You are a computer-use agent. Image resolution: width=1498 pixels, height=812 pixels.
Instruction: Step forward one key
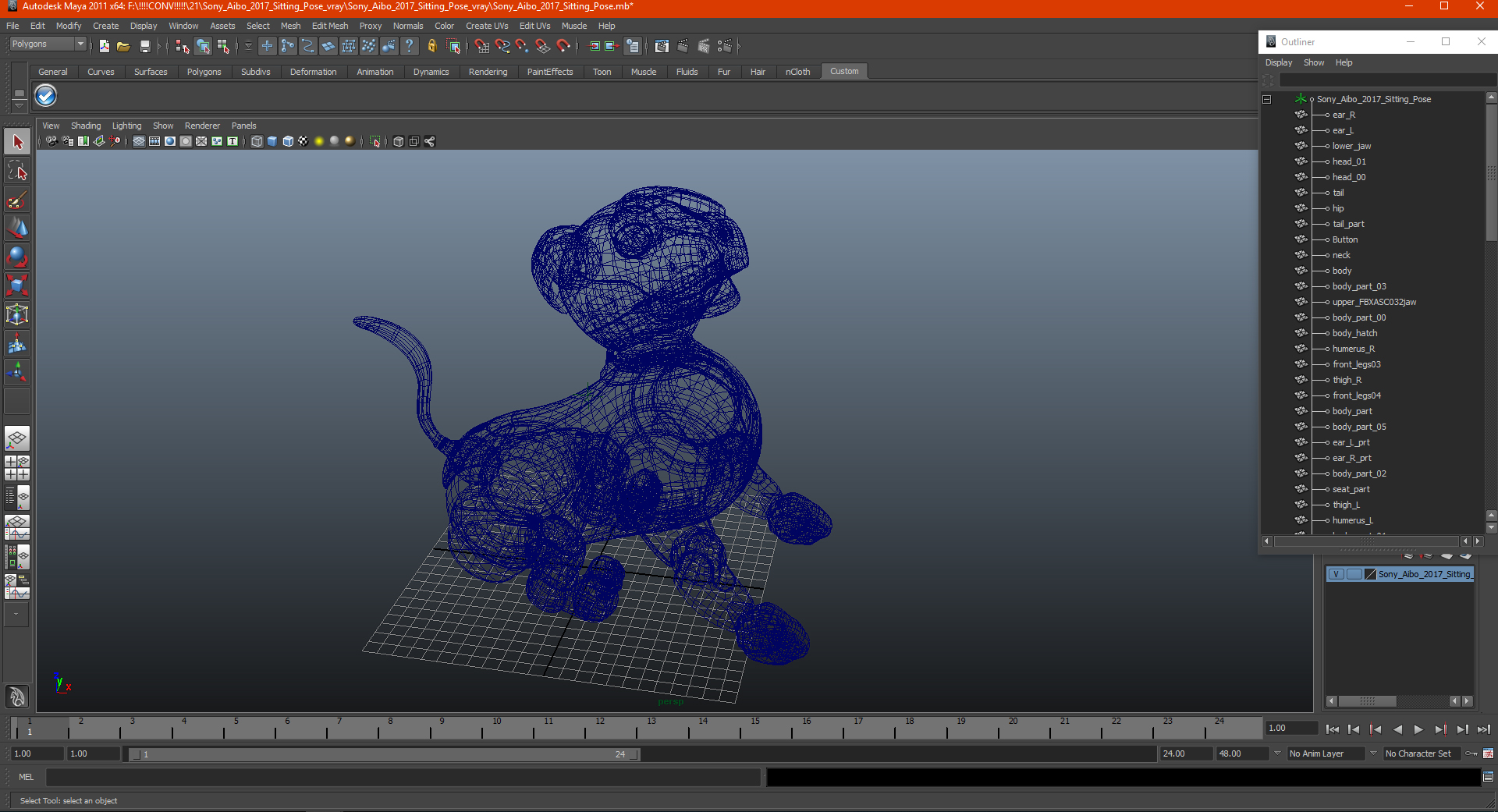[1440, 729]
